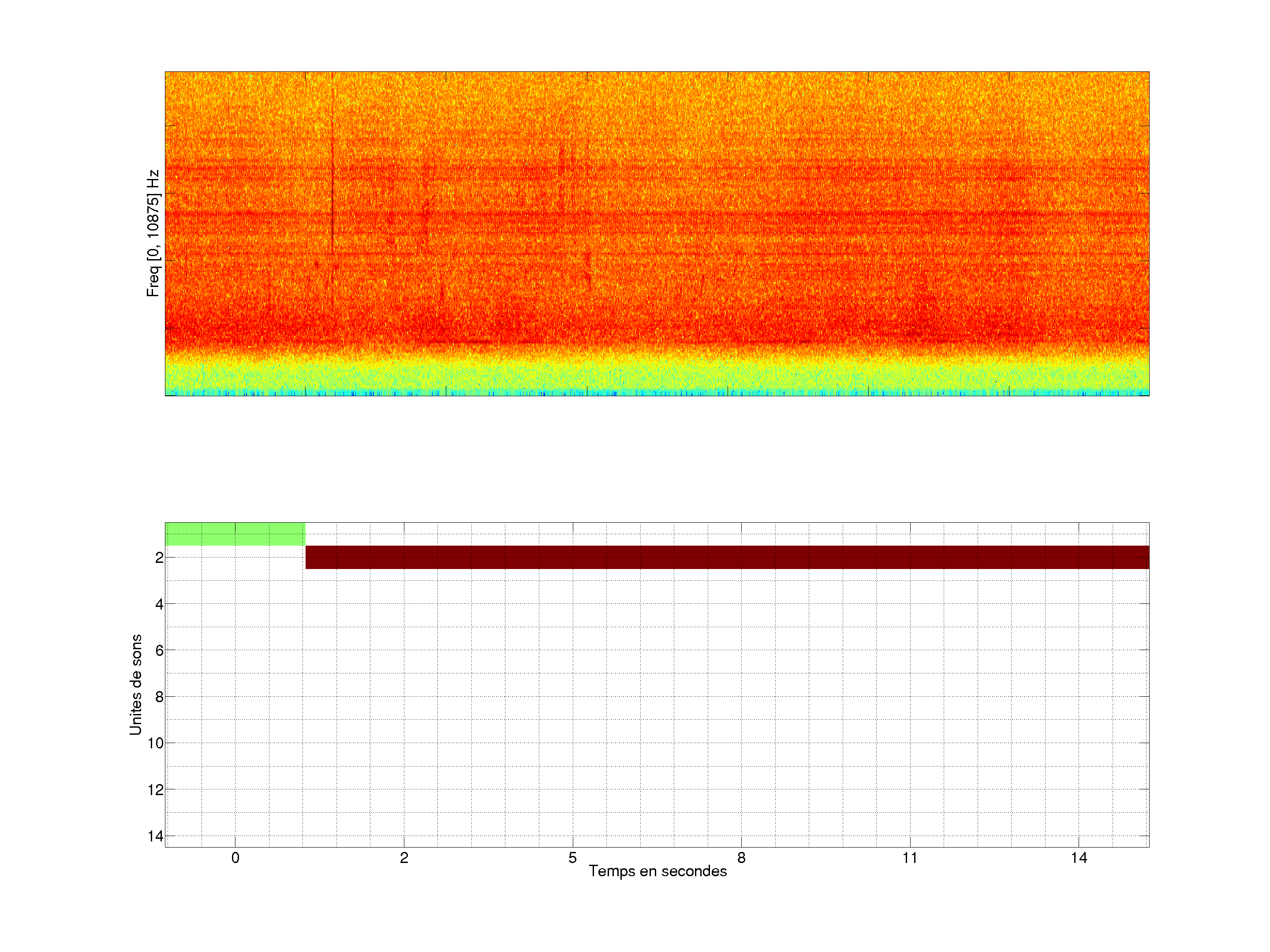Click x-axis tick label 11

point(910,858)
